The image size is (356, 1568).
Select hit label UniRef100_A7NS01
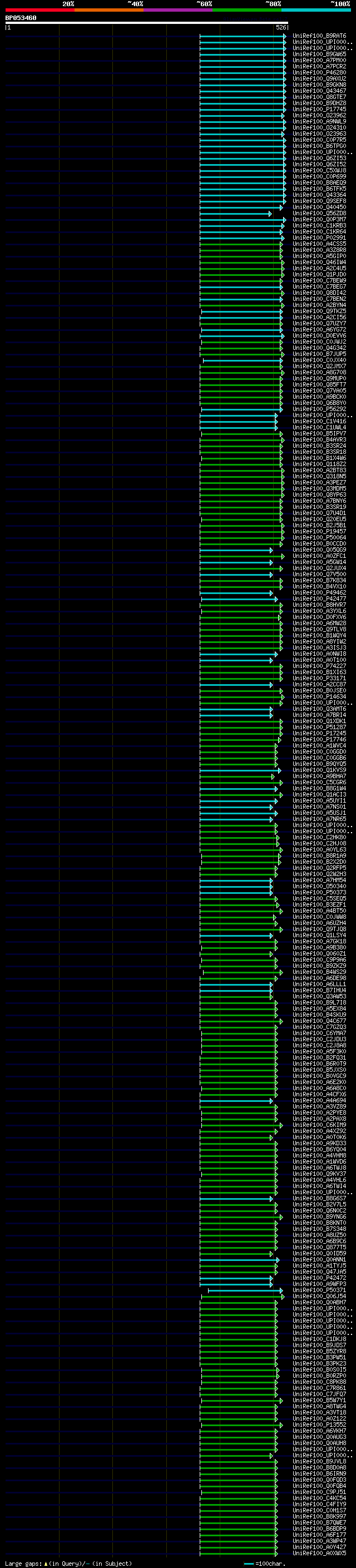(319, 807)
